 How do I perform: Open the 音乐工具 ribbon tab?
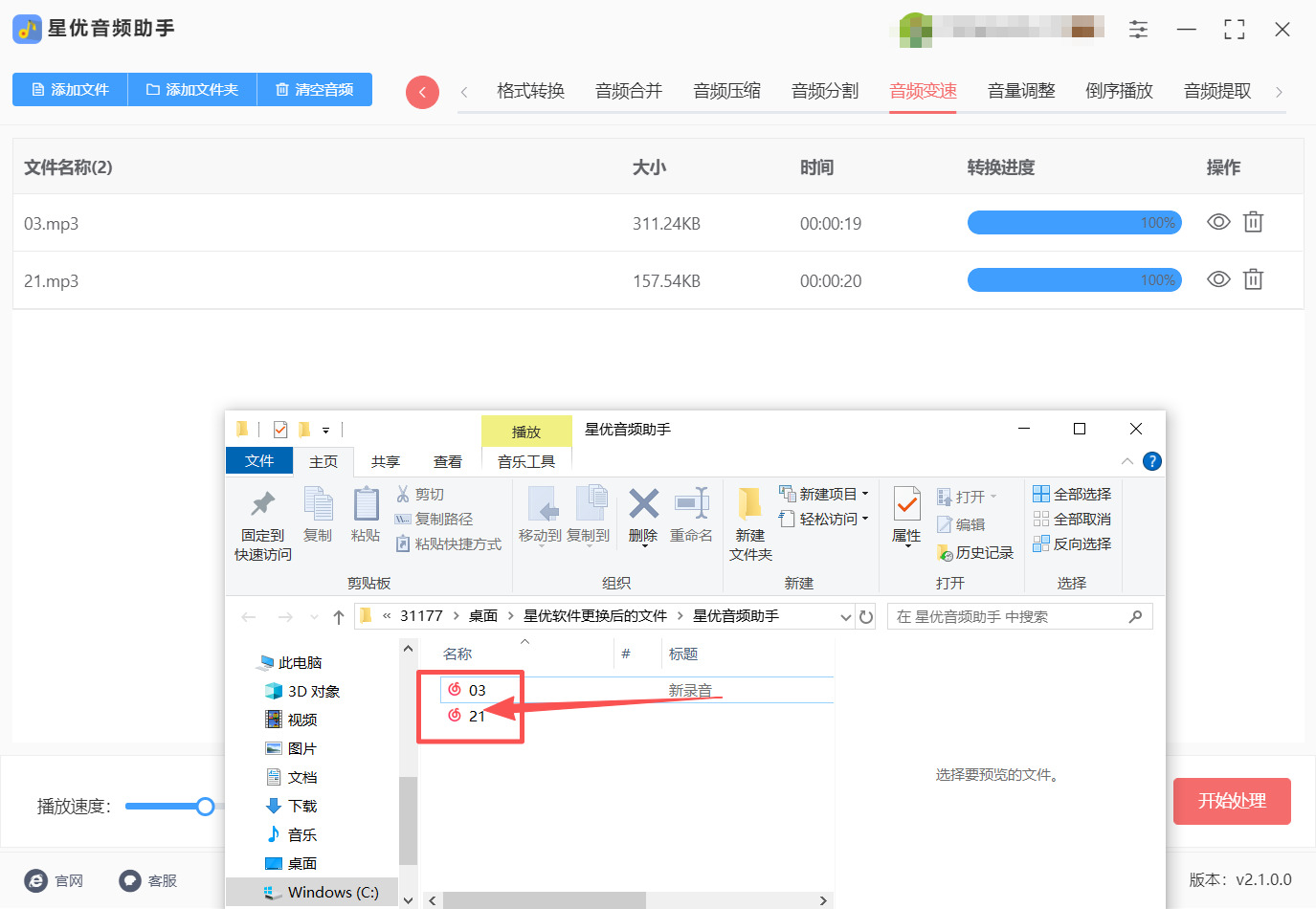click(x=526, y=461)
